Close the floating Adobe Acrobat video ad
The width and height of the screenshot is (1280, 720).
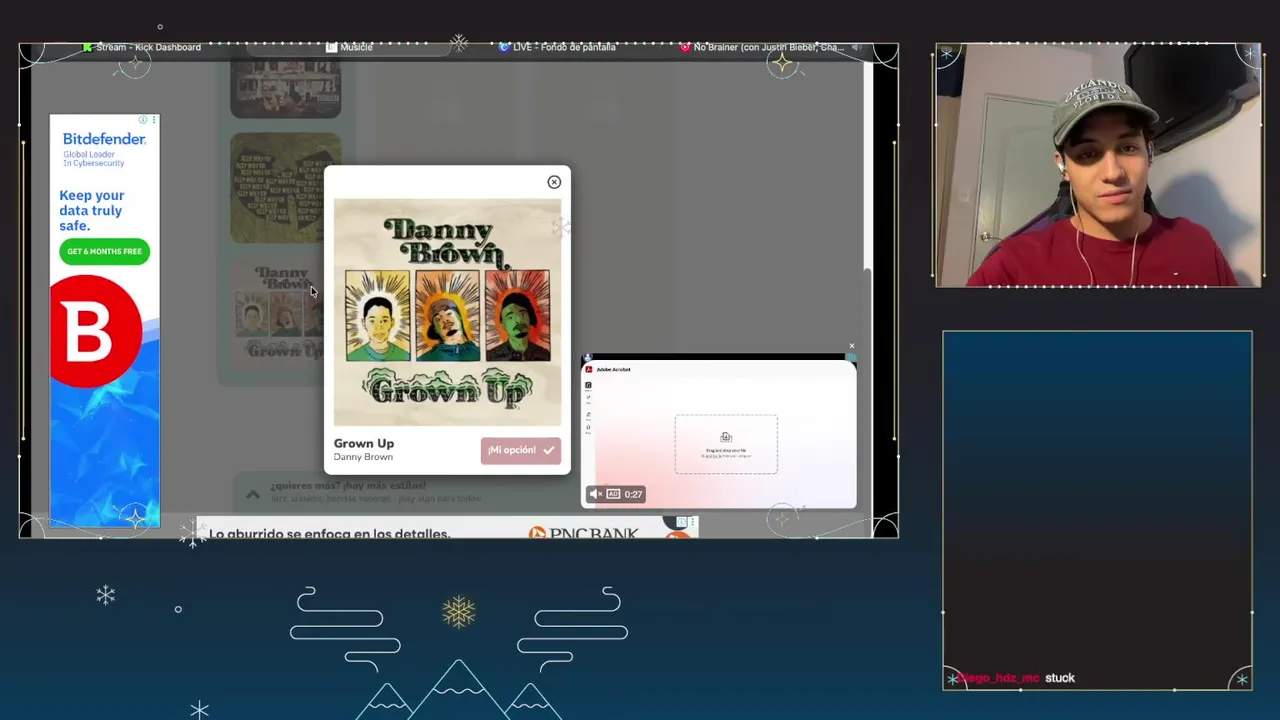pyautogui.click(x=852, y=346)
